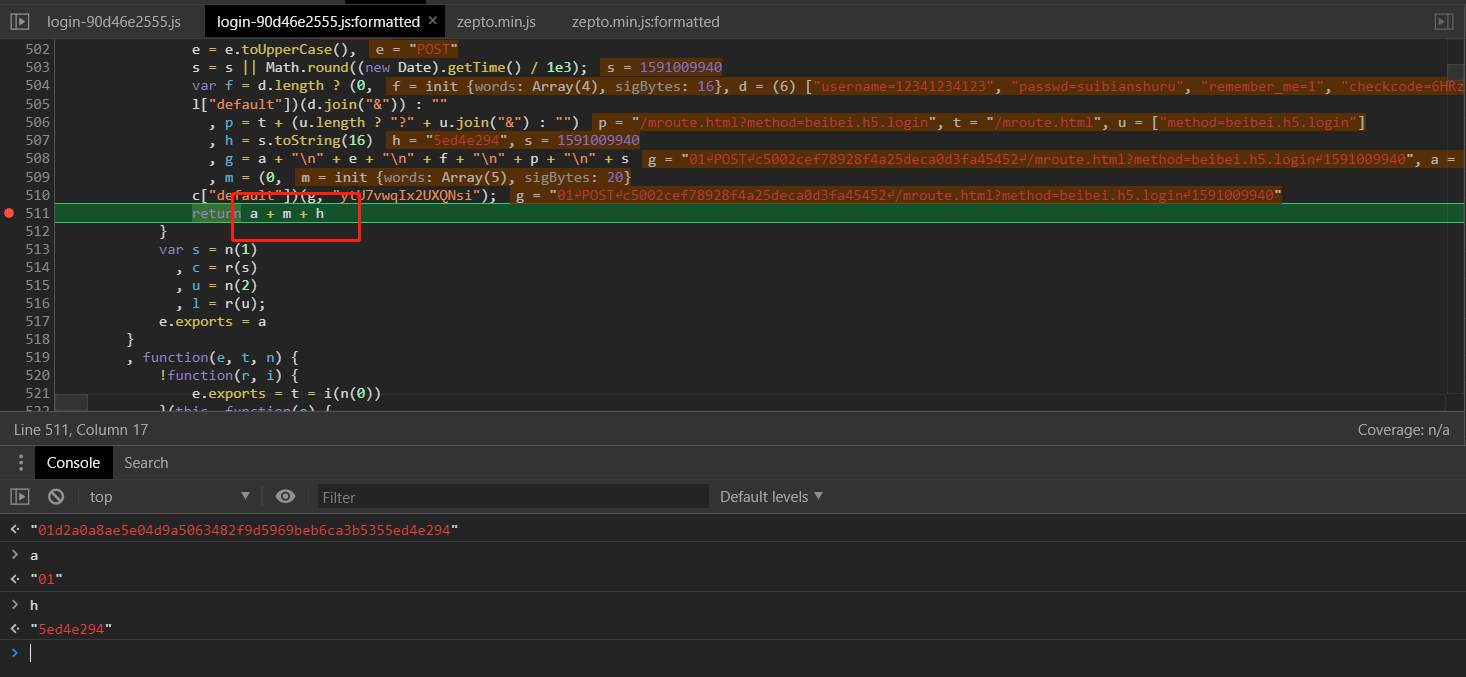1466x677 pixels.
Task: Focus the console Filter field
Action: [x=513, y=496]
